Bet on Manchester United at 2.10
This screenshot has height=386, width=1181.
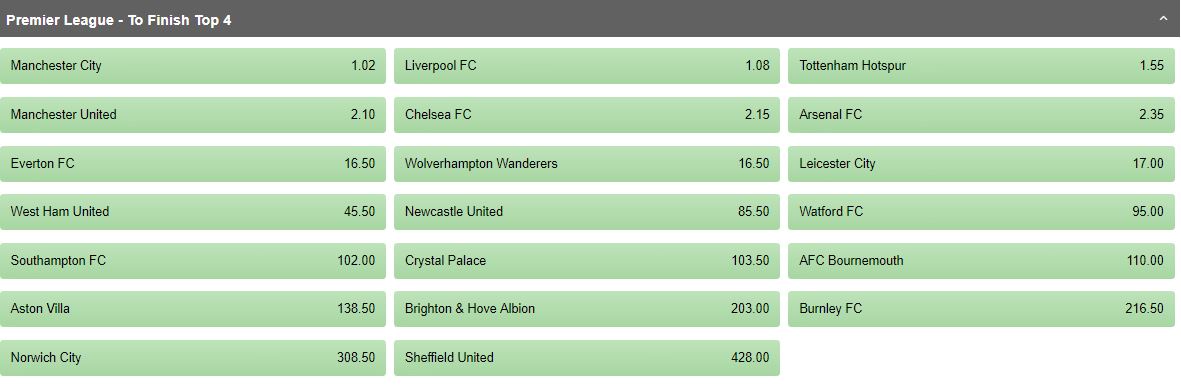193,115
